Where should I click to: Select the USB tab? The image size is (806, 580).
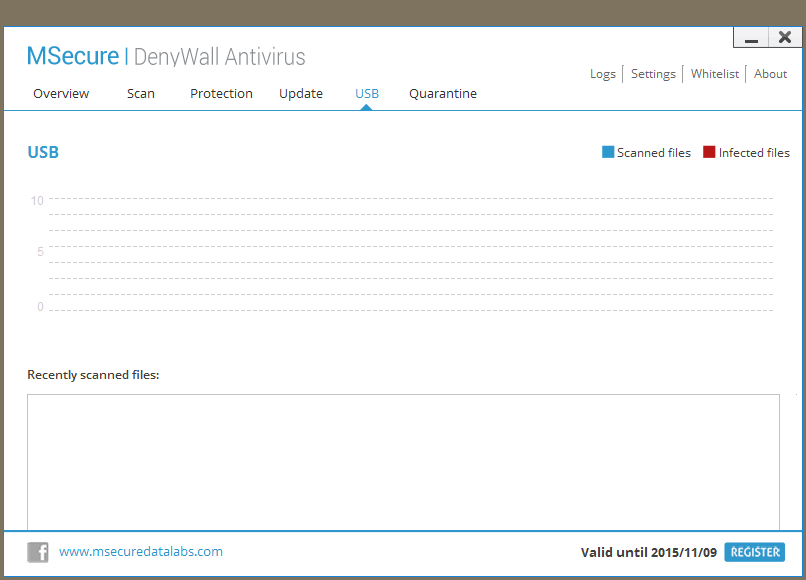[367, 94]
